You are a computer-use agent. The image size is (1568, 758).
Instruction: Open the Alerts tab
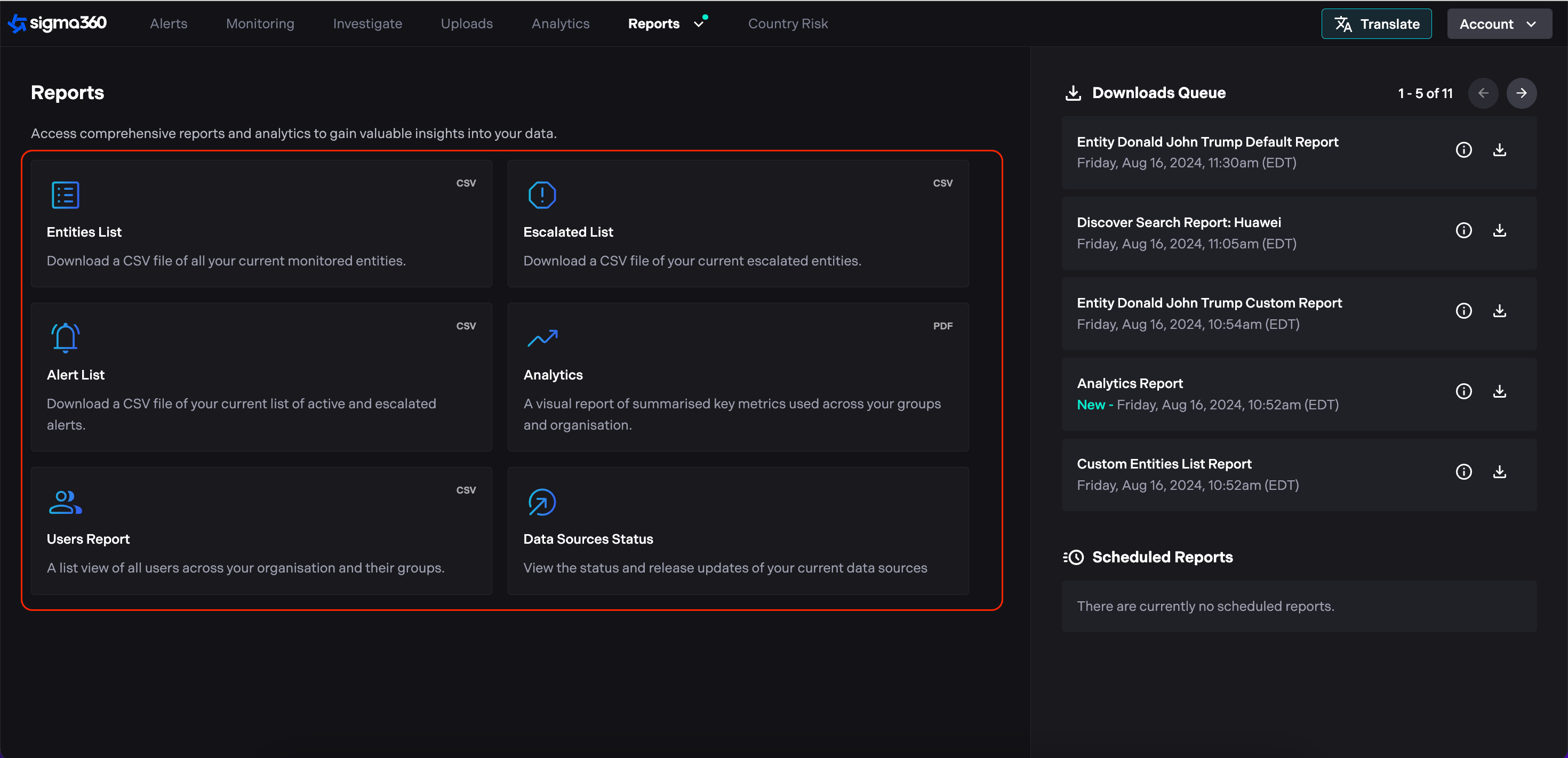click(169, 24)
